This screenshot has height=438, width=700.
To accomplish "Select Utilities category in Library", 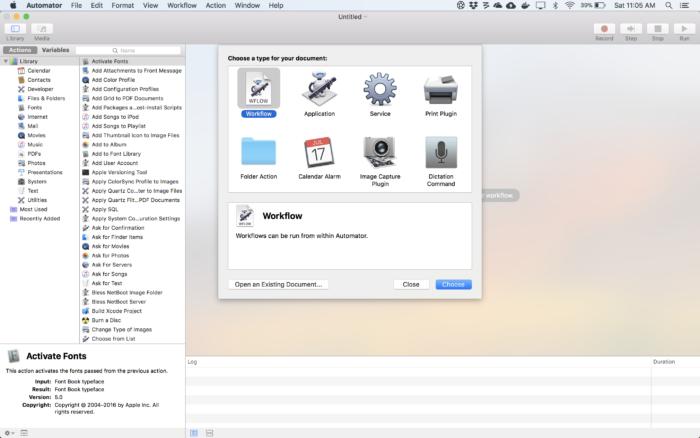I will (x=37, y=200).
